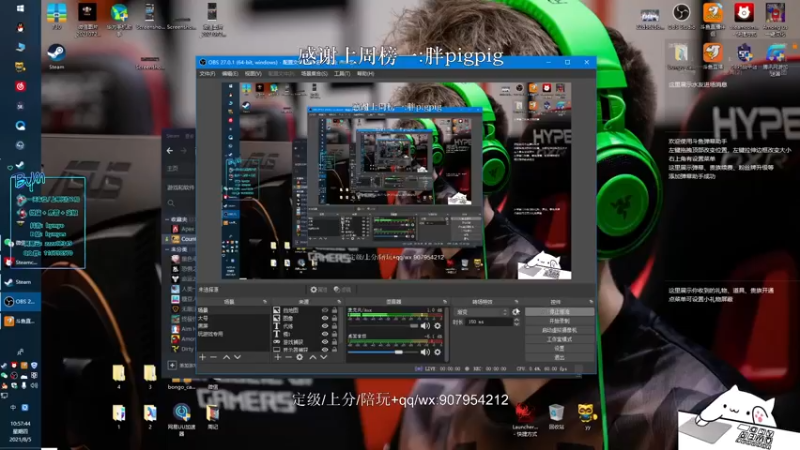Toggle visibility eye of top source row

coord(324,310)
